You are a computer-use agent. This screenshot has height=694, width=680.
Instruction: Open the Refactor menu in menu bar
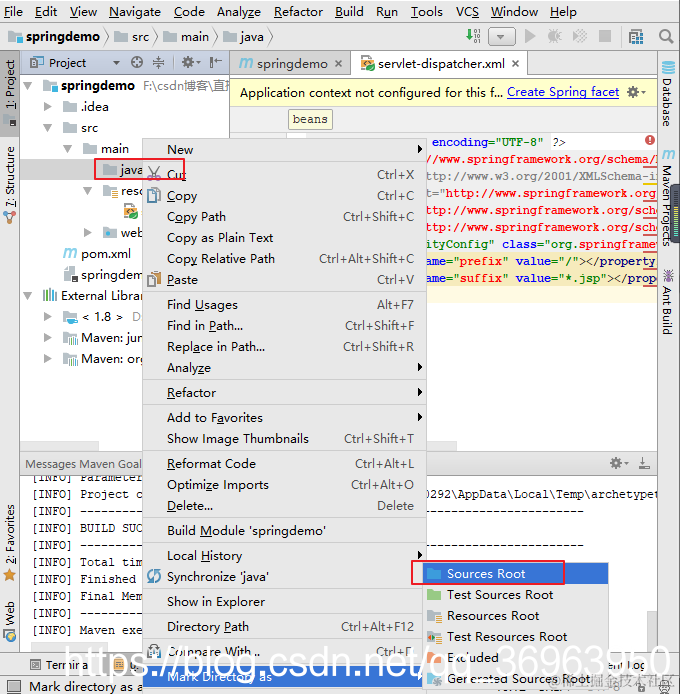pyautogui.click(x=298, y=12)
